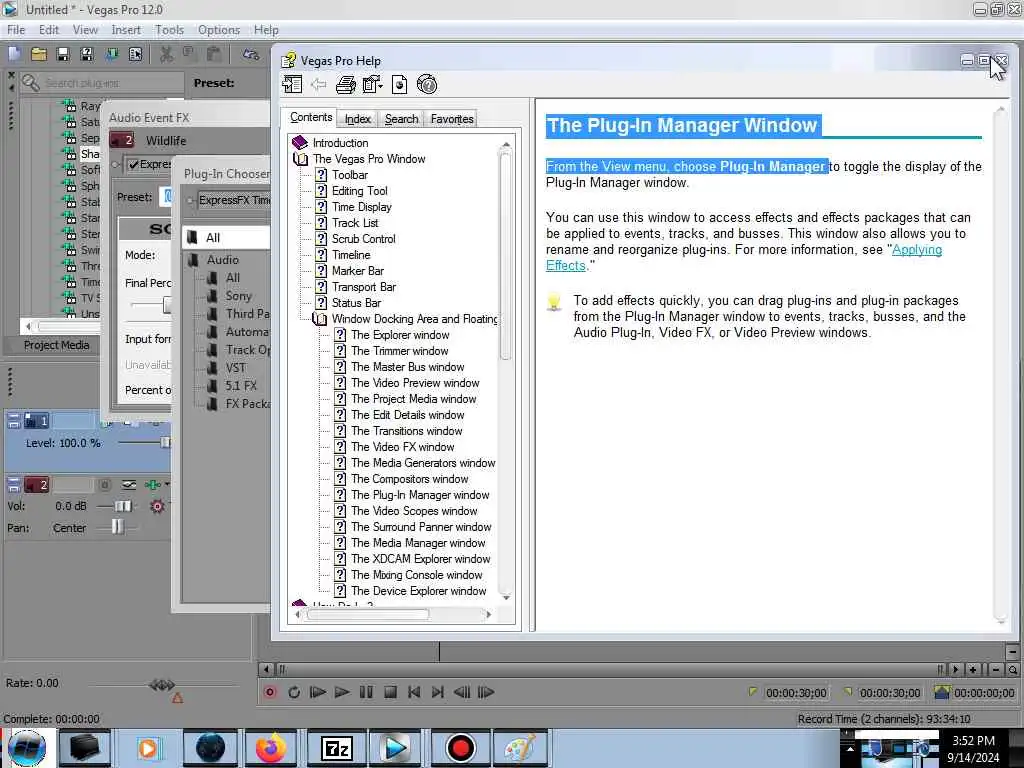Click the round web help icon in Help toolbar
This screenshot has height=768, width=1024.
426,84
